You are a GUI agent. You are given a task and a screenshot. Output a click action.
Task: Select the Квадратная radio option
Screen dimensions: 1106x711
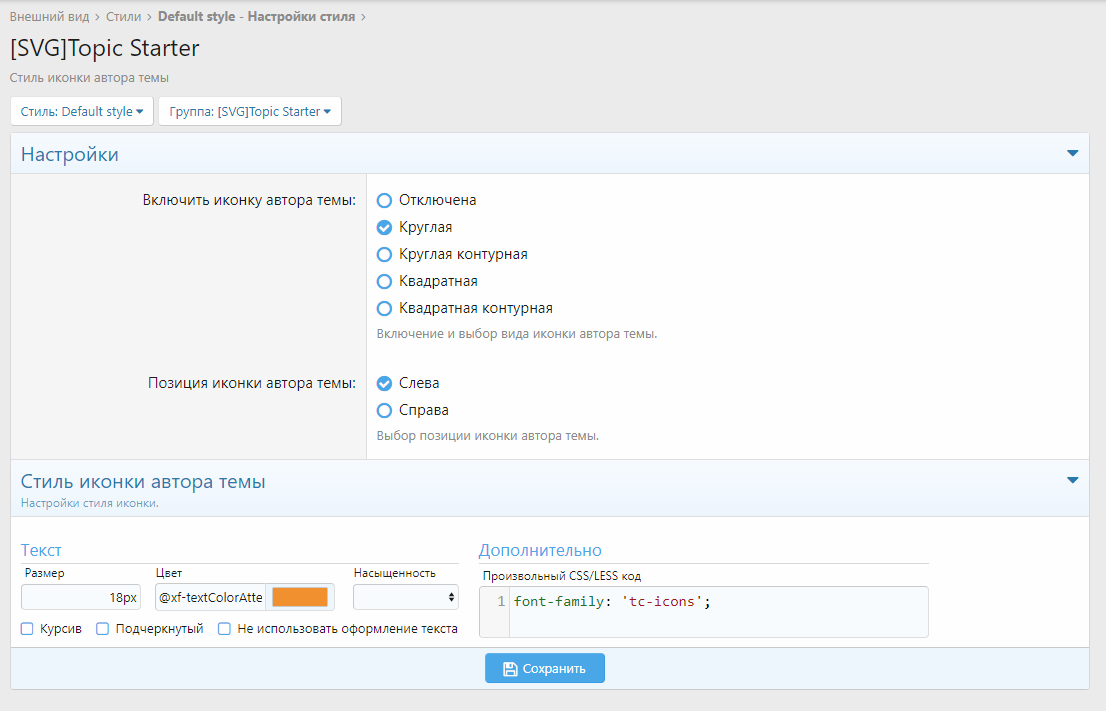click(384, 281)
